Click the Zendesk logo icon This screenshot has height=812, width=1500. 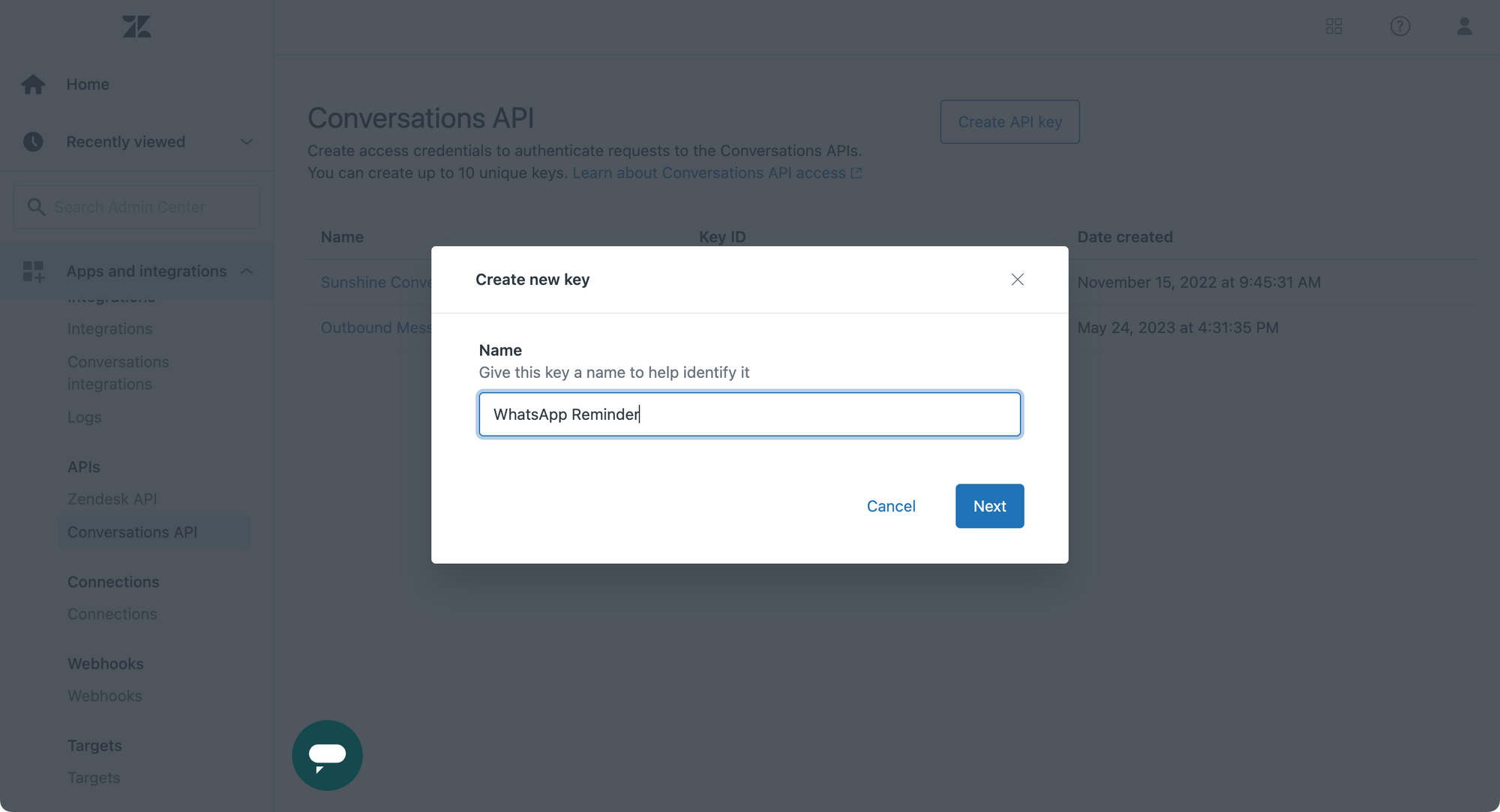pyautogui.click(x=136, y=27)
